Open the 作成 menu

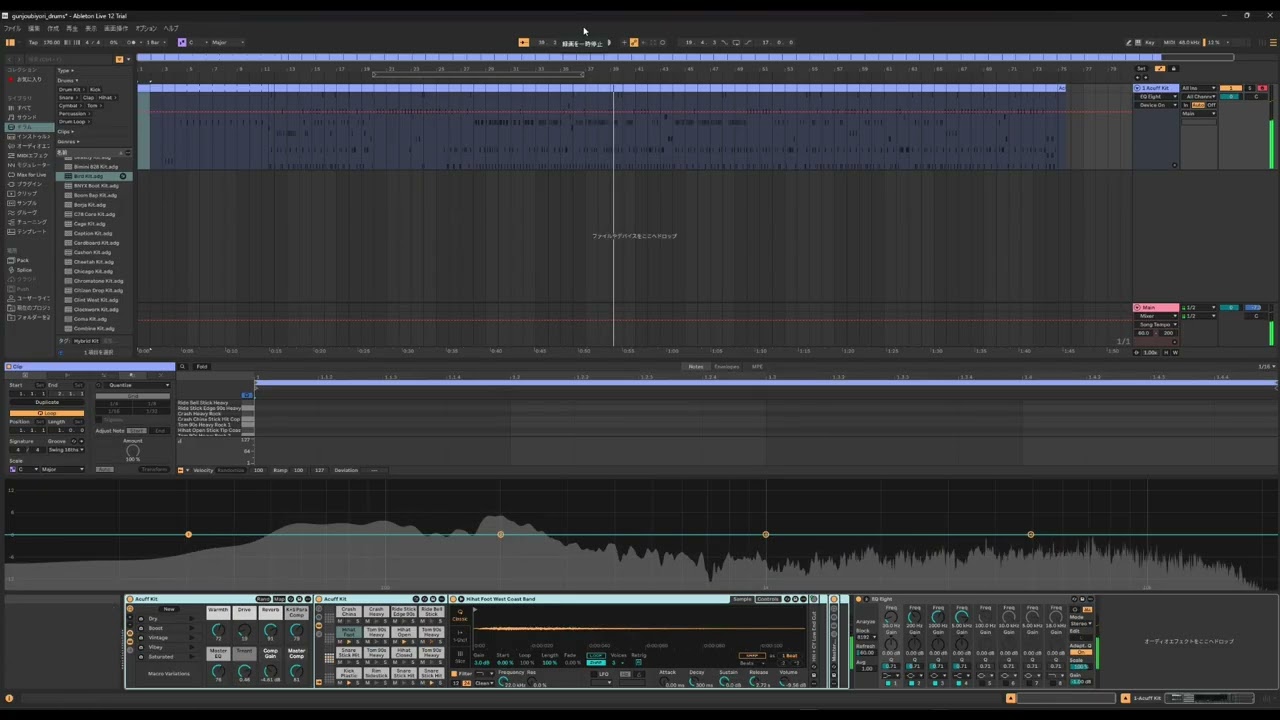point(53,28)
